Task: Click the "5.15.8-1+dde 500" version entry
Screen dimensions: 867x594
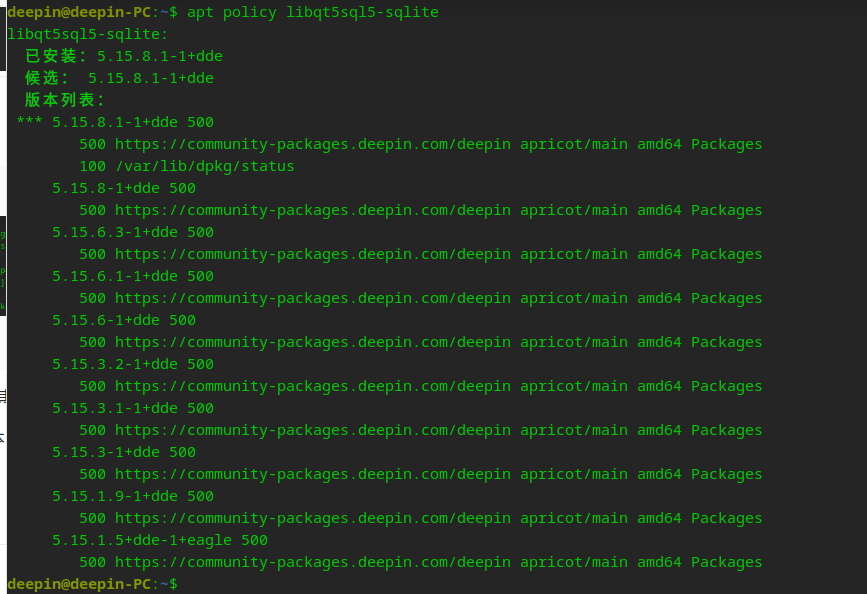Action: (124, 189)
